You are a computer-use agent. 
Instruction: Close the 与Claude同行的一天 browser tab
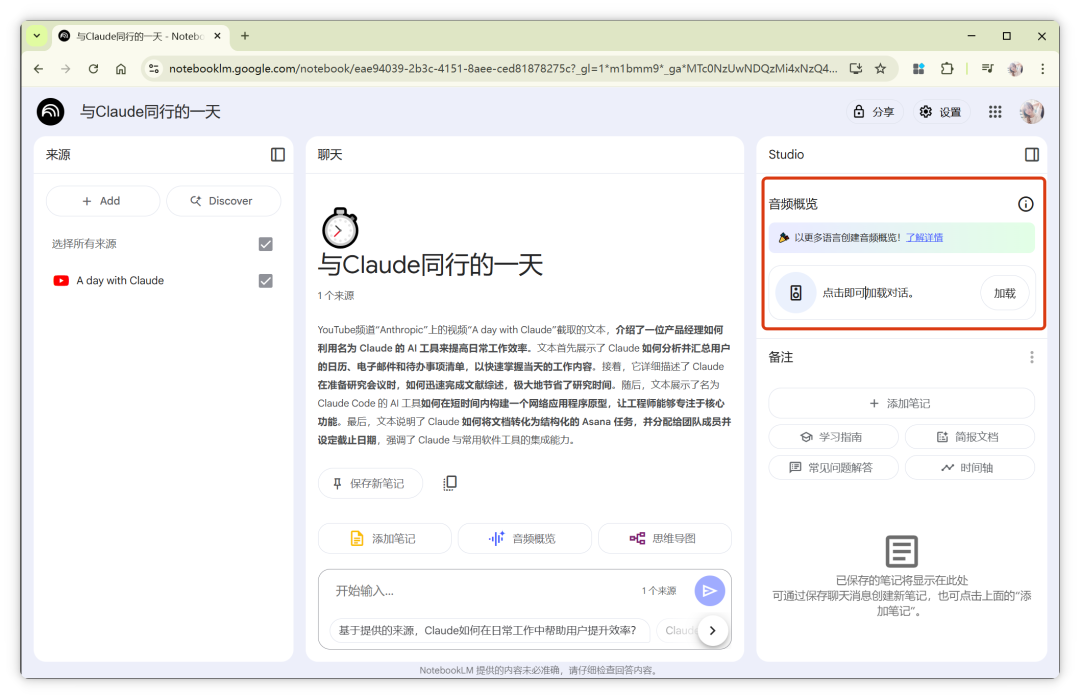[217, 36]
